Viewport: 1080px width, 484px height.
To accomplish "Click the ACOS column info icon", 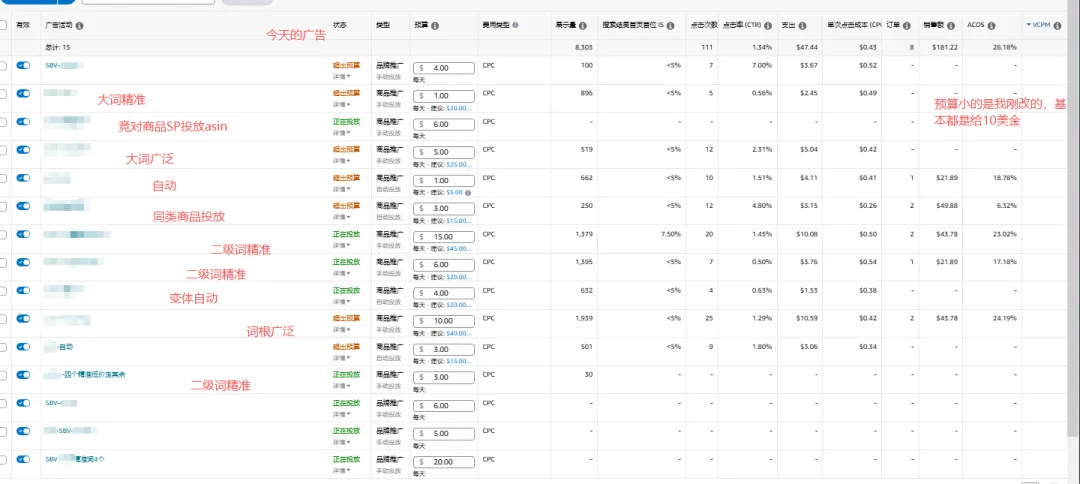I will [x=991, y=26].
